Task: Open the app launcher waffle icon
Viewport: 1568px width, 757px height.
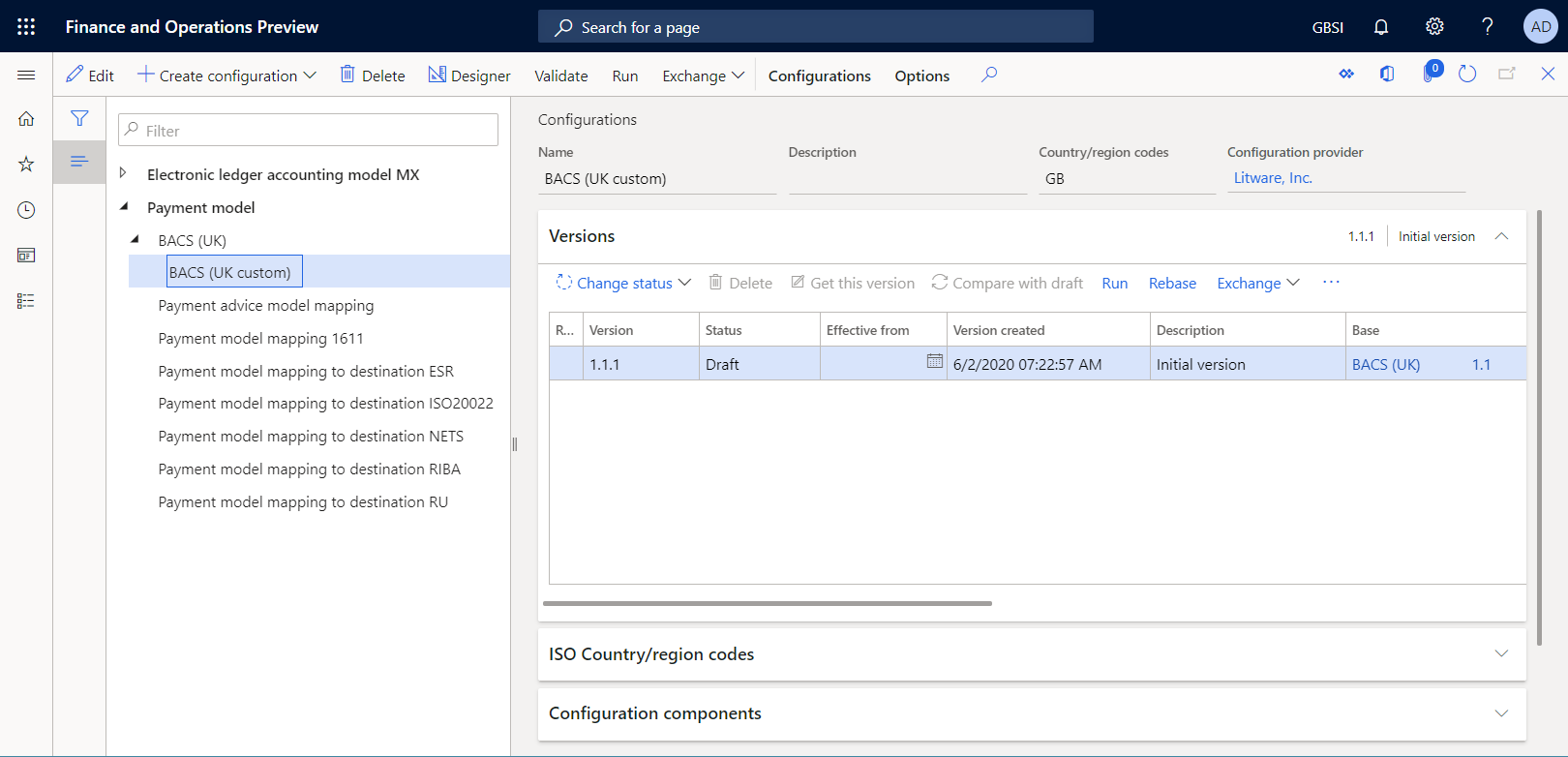Action: click(x=26, y=27)
